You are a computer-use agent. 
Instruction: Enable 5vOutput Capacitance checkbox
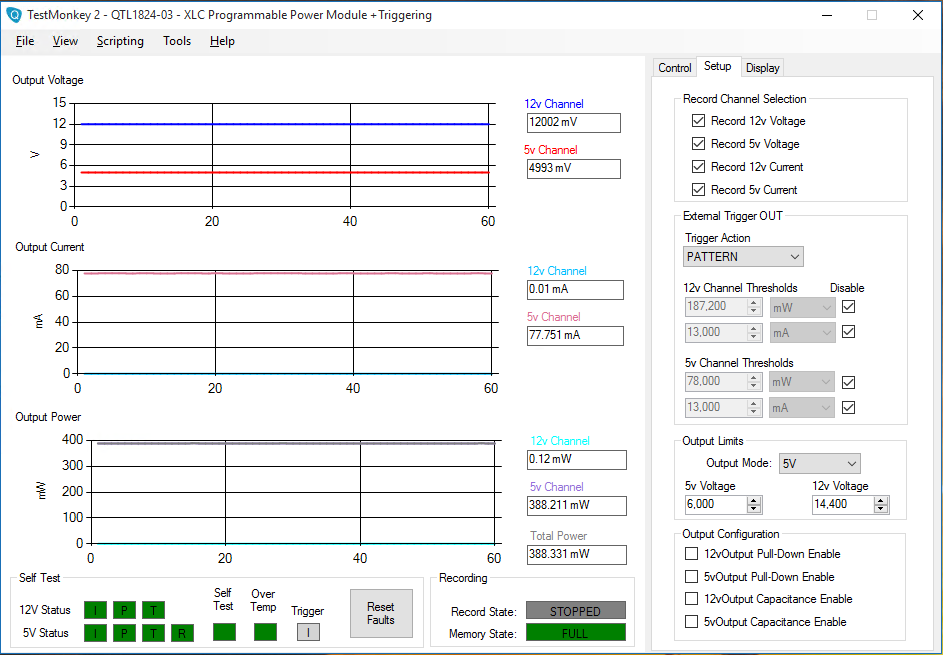tap(691, 622)
